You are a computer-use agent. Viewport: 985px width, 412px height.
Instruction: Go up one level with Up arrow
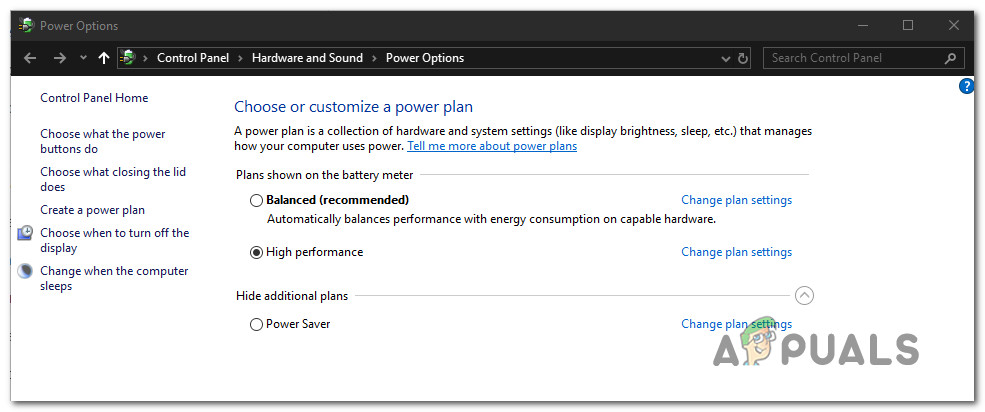(x=104, y=58)
